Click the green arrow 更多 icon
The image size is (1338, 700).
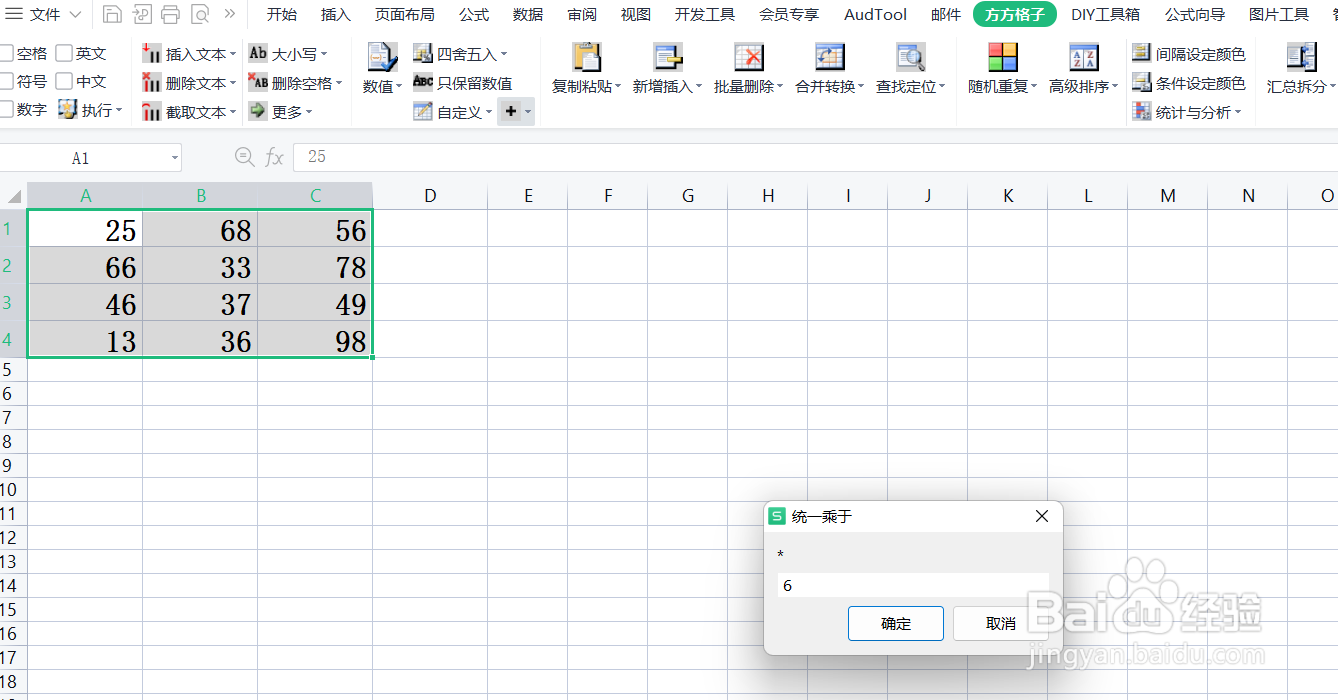258,111
